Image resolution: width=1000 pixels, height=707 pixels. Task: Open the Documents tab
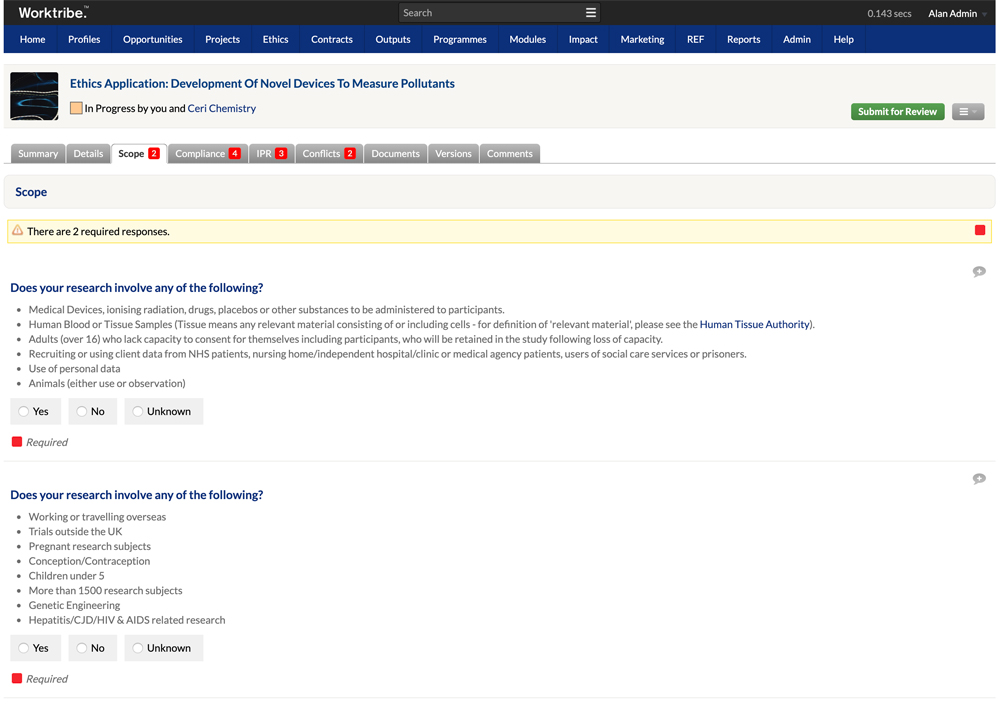(x=395, y=154)
